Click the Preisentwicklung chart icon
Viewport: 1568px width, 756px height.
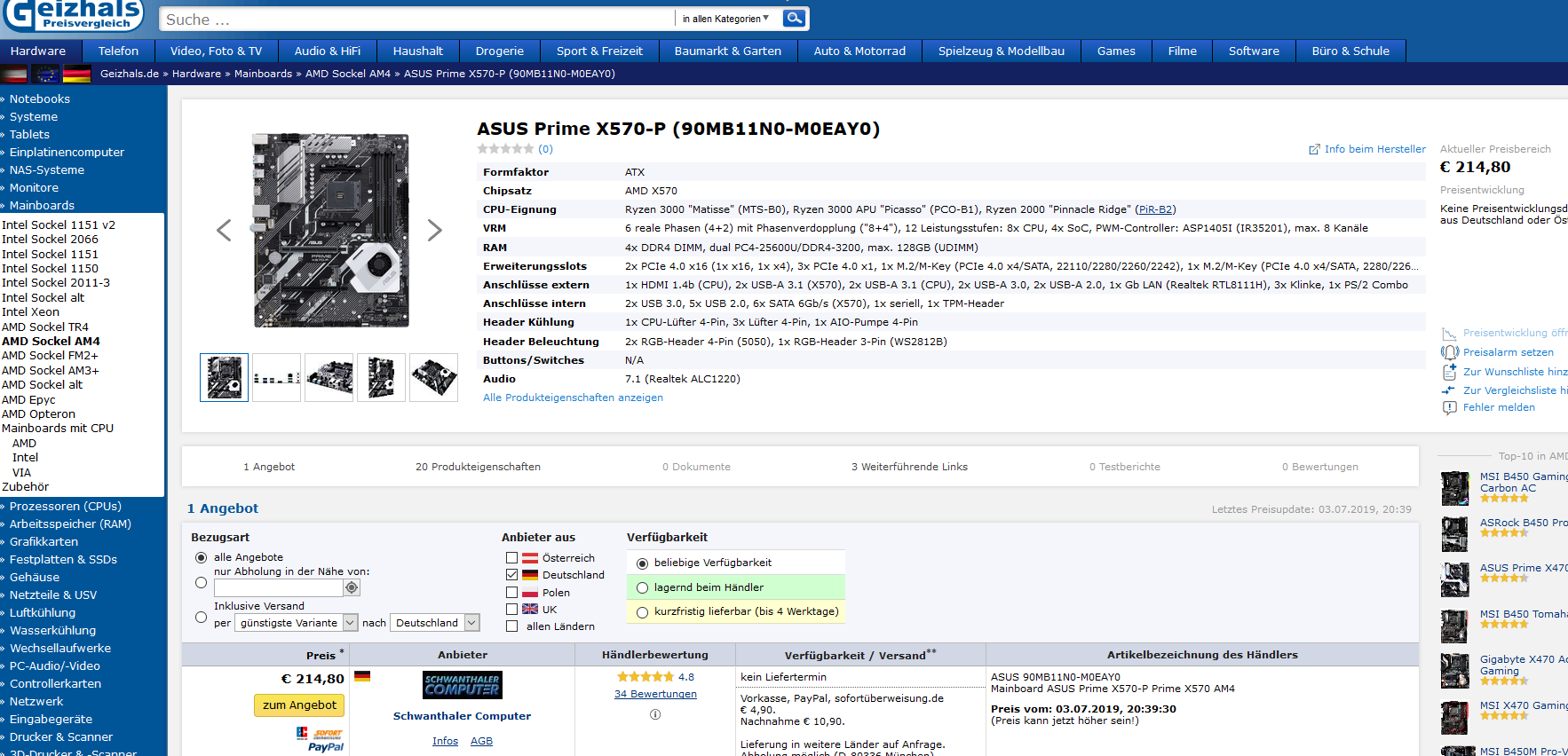point(1449,334)
